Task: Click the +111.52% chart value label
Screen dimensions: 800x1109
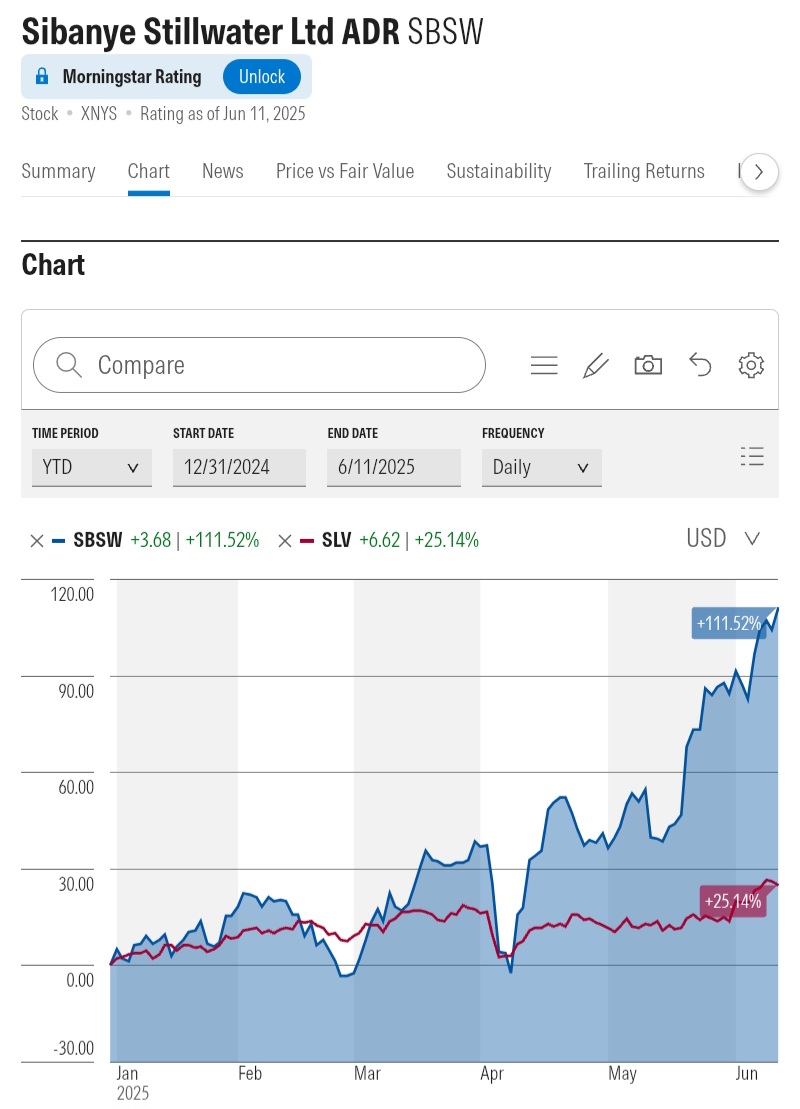Action: 728,623
